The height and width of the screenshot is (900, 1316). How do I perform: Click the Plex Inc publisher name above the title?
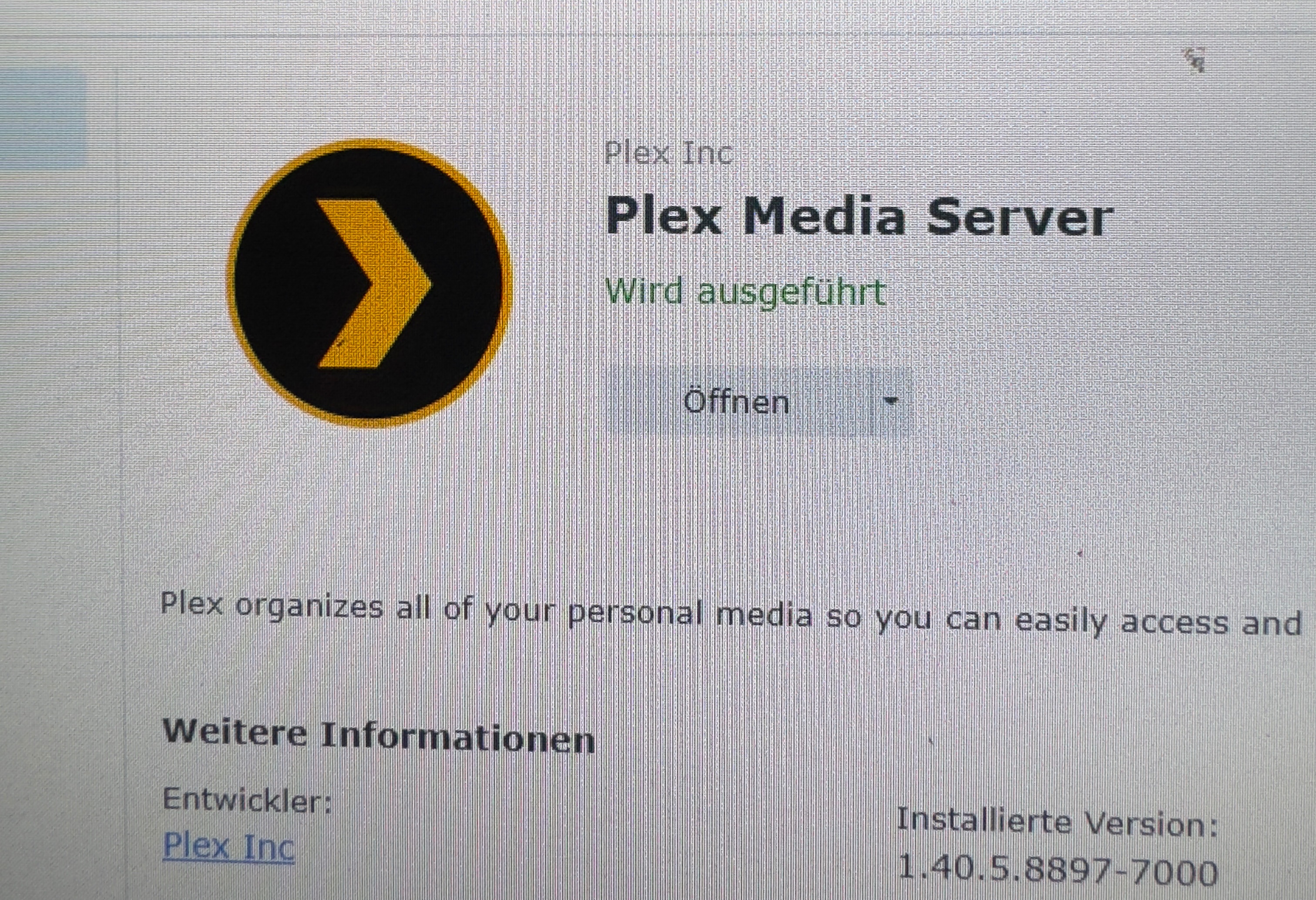point(668,153)
